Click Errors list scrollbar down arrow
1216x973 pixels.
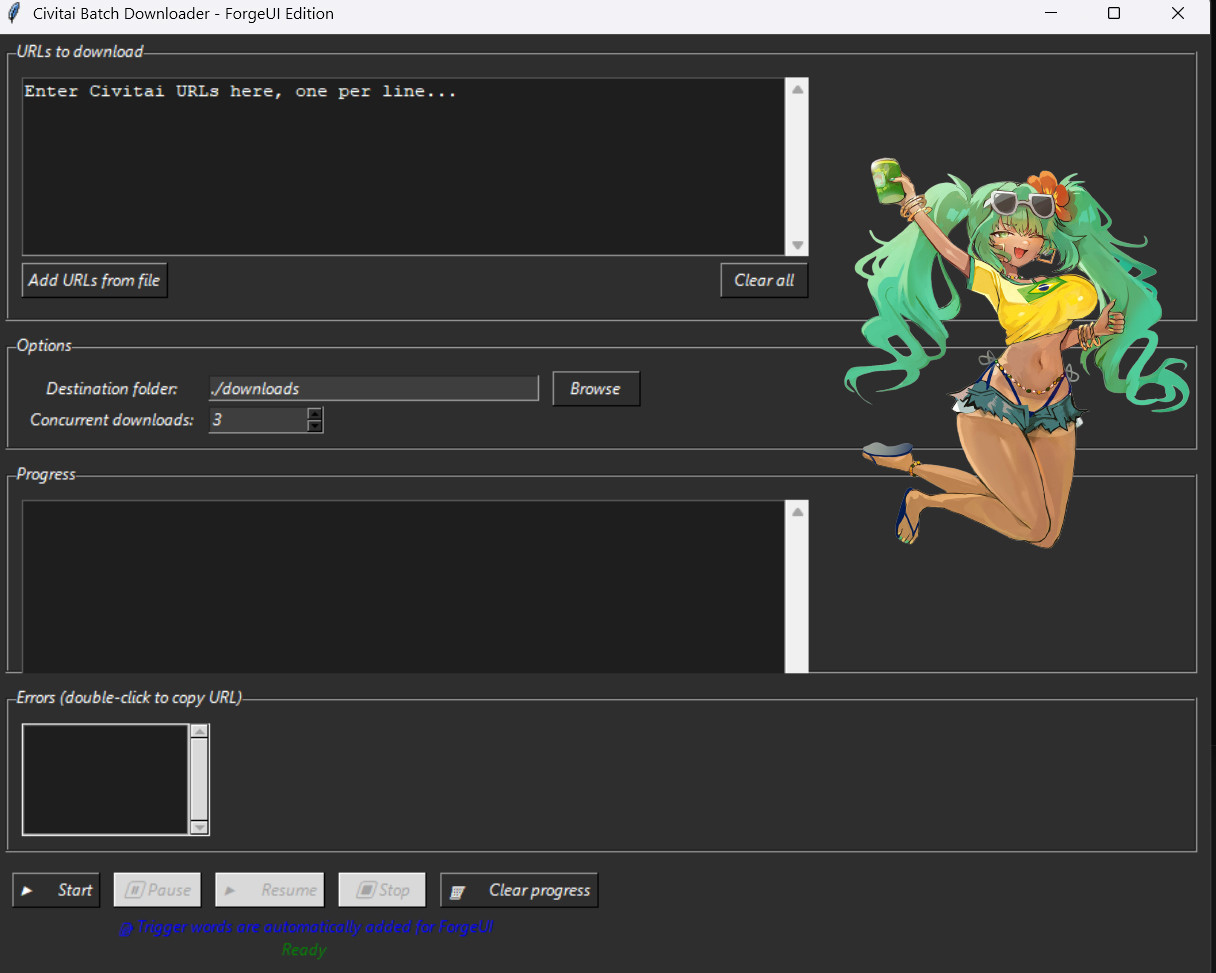pos(199,827)
